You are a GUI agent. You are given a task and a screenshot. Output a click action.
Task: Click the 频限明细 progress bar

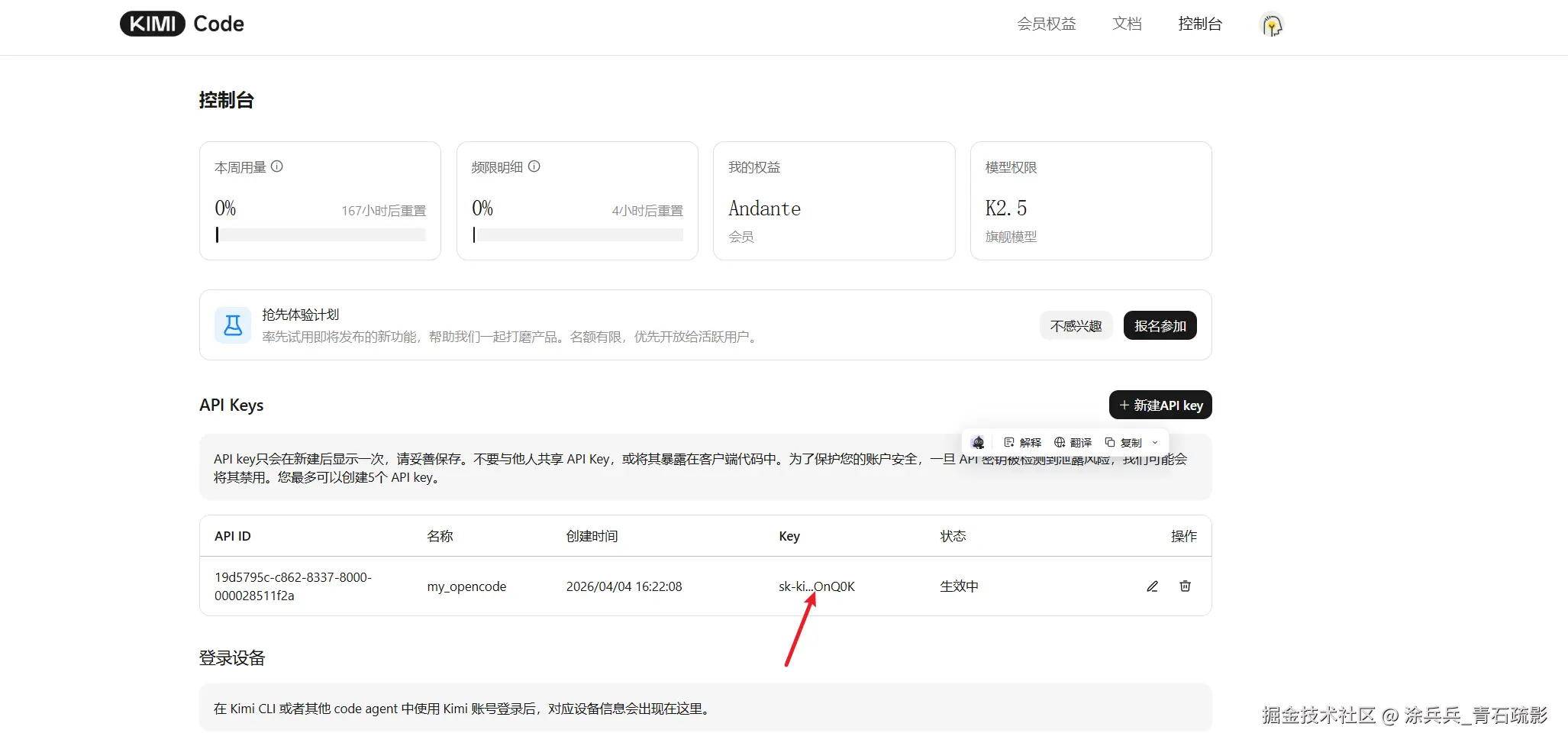click(x=578, y=235)
